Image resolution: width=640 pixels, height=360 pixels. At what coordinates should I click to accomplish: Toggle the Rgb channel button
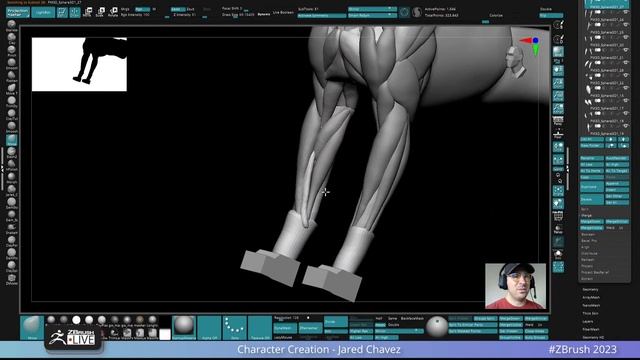pos(142,9)
